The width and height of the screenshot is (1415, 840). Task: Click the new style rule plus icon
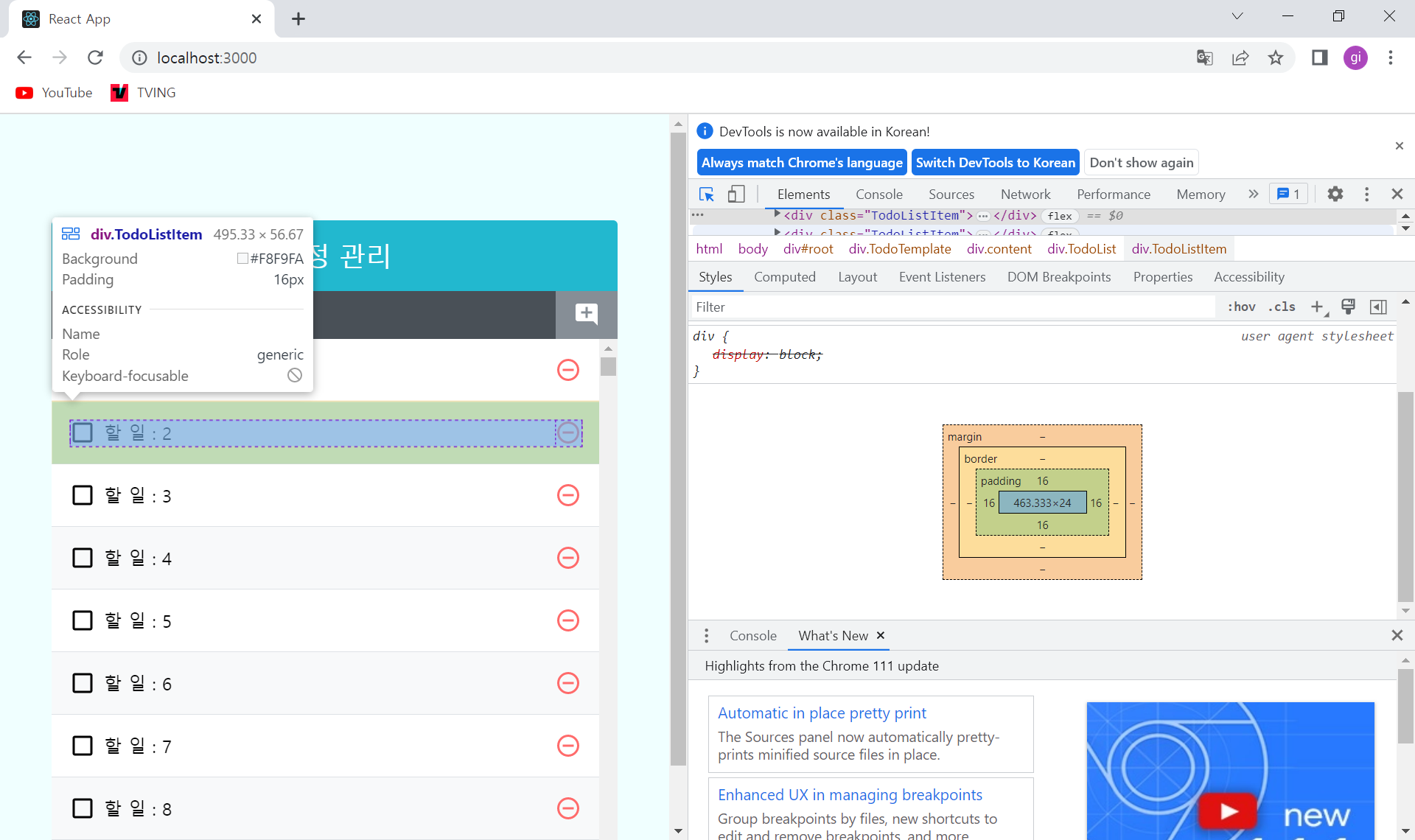pos(1317,307)
